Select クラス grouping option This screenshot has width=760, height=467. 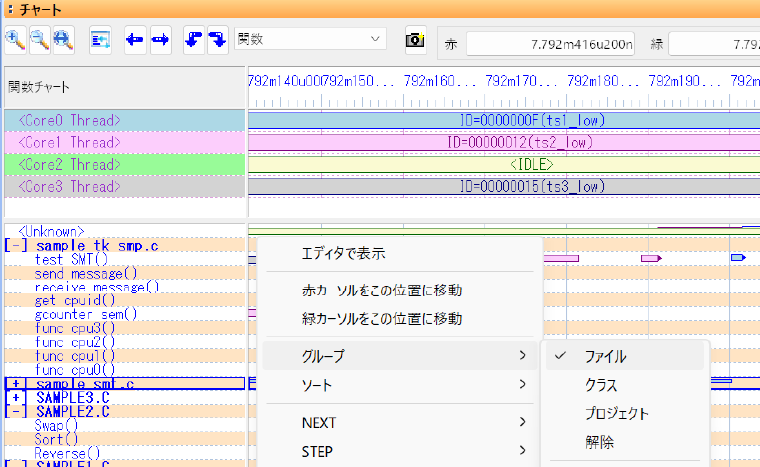(x=625, y=385)
